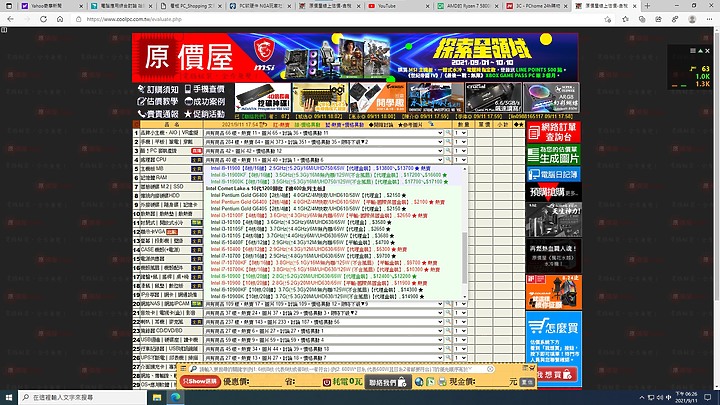Open the 成功案例 success cases link
The height and width of the screenshot is (405, 720).
pyautogui.click(x=204, y=101)
